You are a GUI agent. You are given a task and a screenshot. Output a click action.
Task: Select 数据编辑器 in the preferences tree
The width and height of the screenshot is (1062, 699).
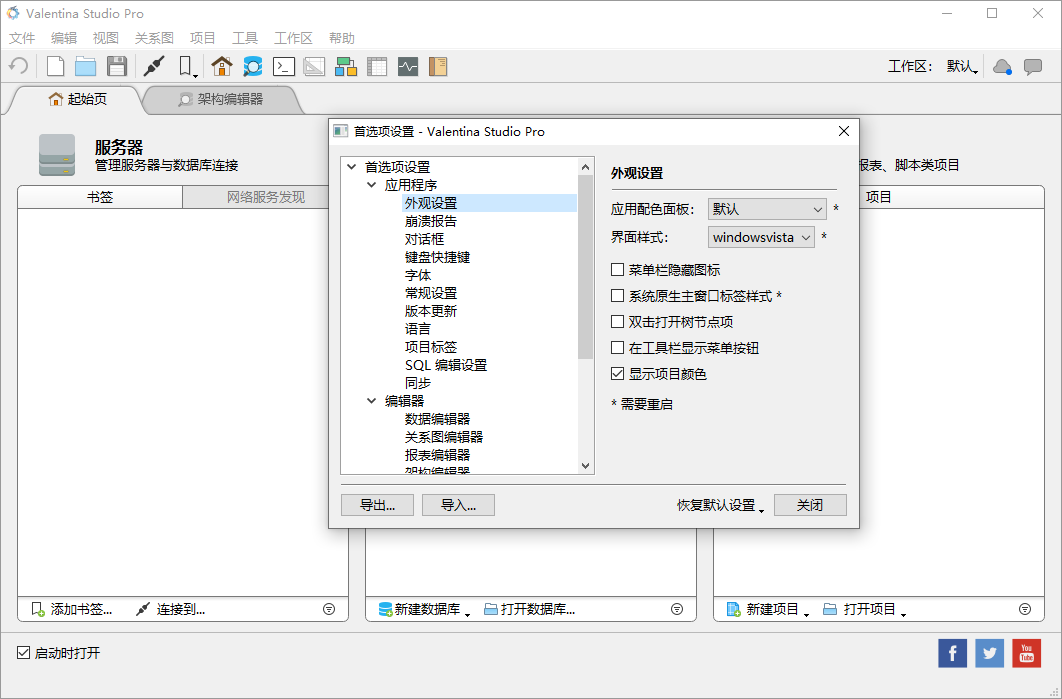click(x=438, y=419)
